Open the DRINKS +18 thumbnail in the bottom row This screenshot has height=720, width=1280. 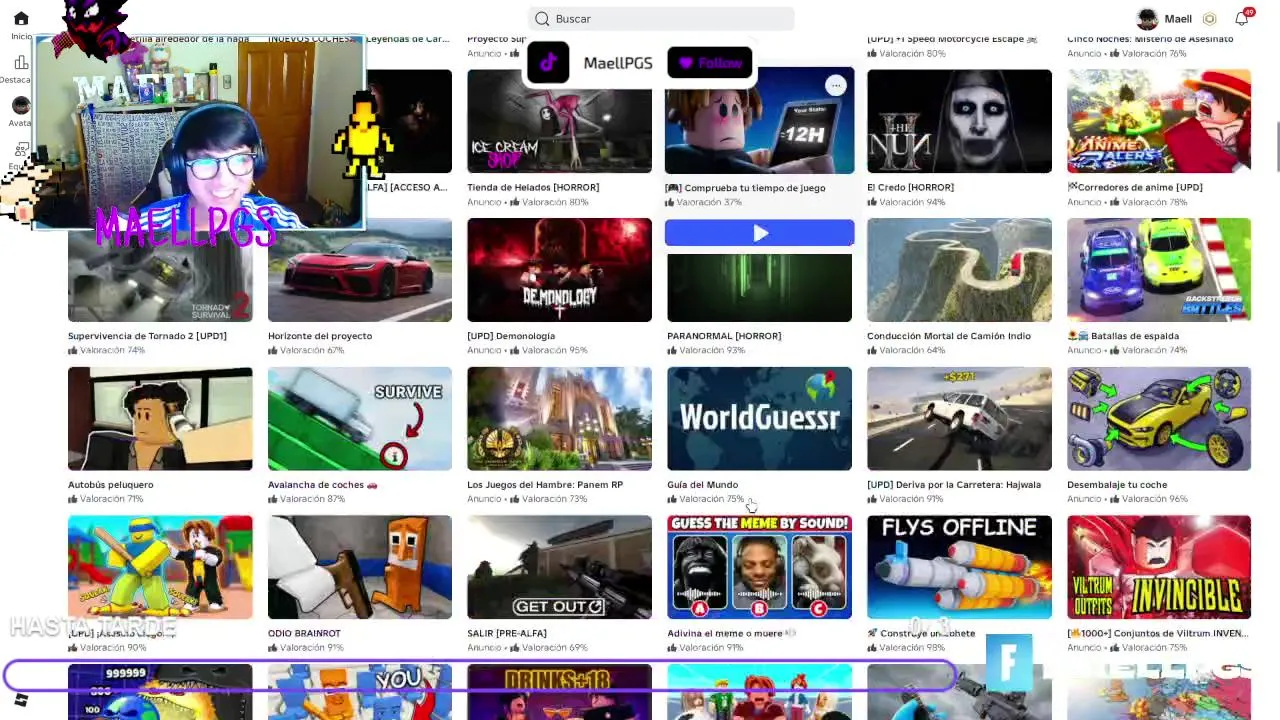[x=559, y=692]
